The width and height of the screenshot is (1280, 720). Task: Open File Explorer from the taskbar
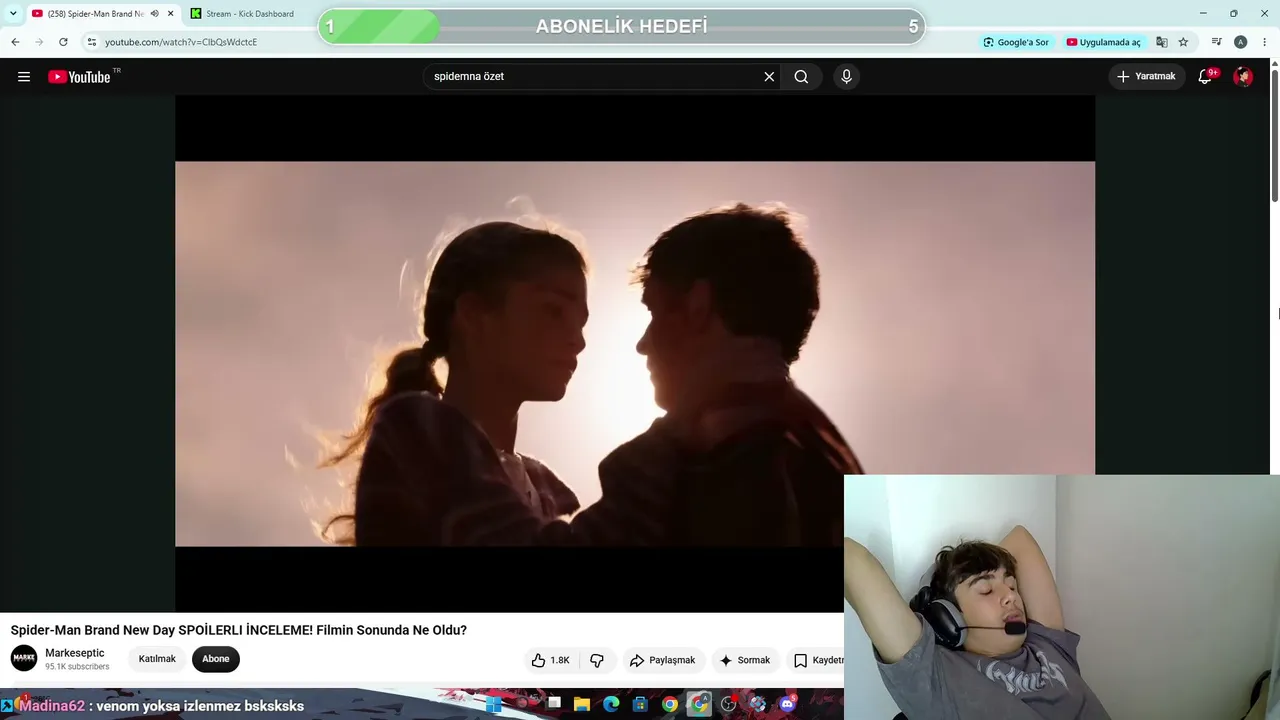[x=581, y=704]
